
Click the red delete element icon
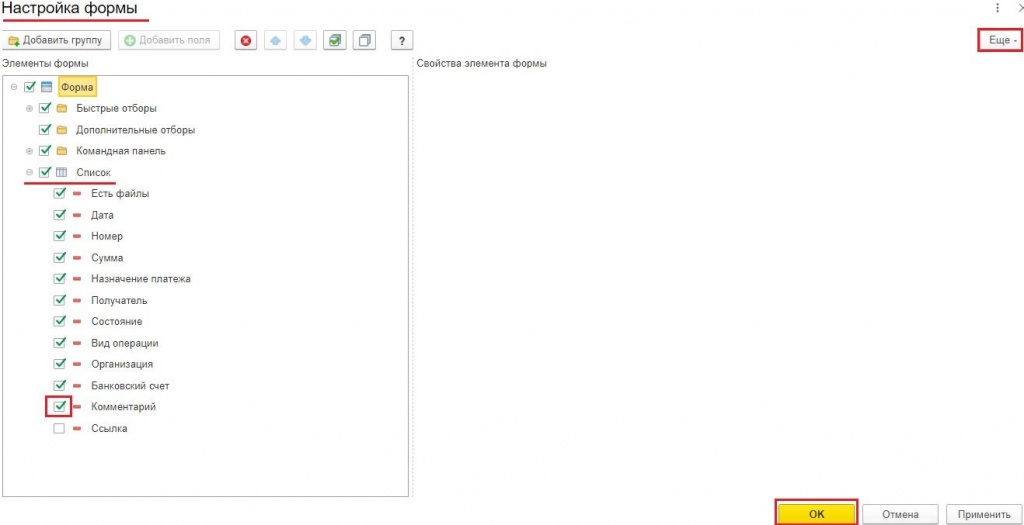coord(246,40)
